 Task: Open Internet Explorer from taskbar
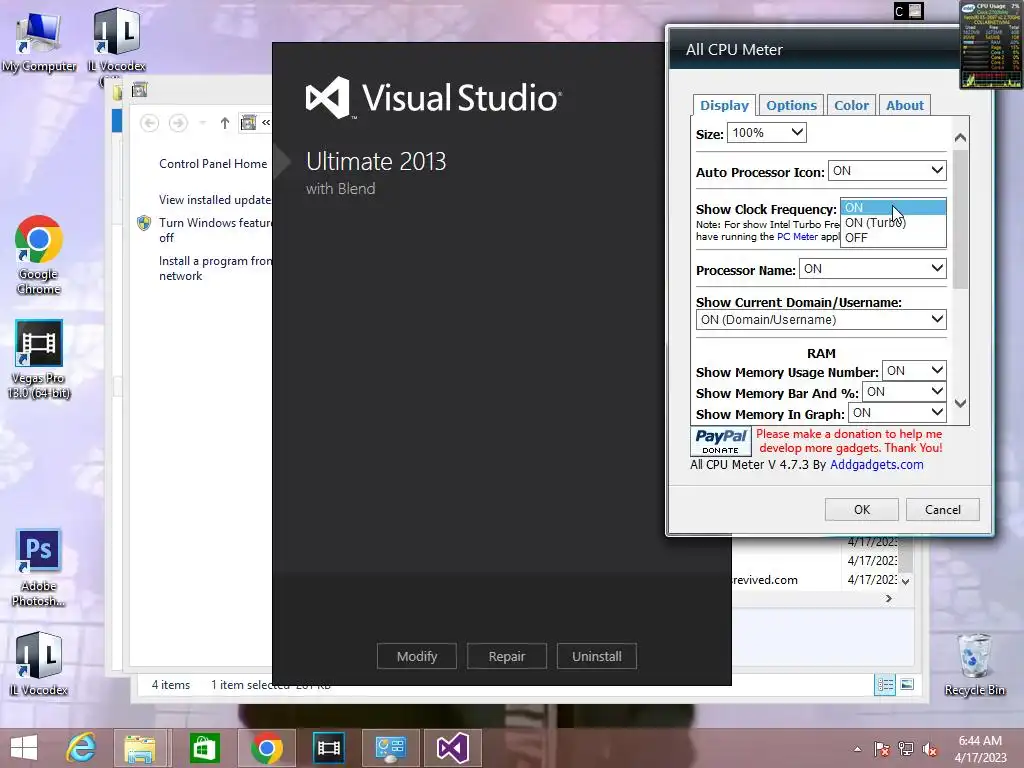click(81, 748)
